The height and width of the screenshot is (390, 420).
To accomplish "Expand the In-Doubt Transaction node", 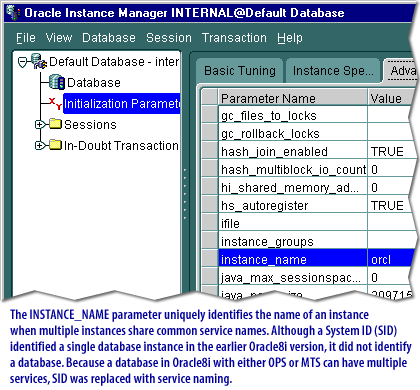I will click(40, 145).
